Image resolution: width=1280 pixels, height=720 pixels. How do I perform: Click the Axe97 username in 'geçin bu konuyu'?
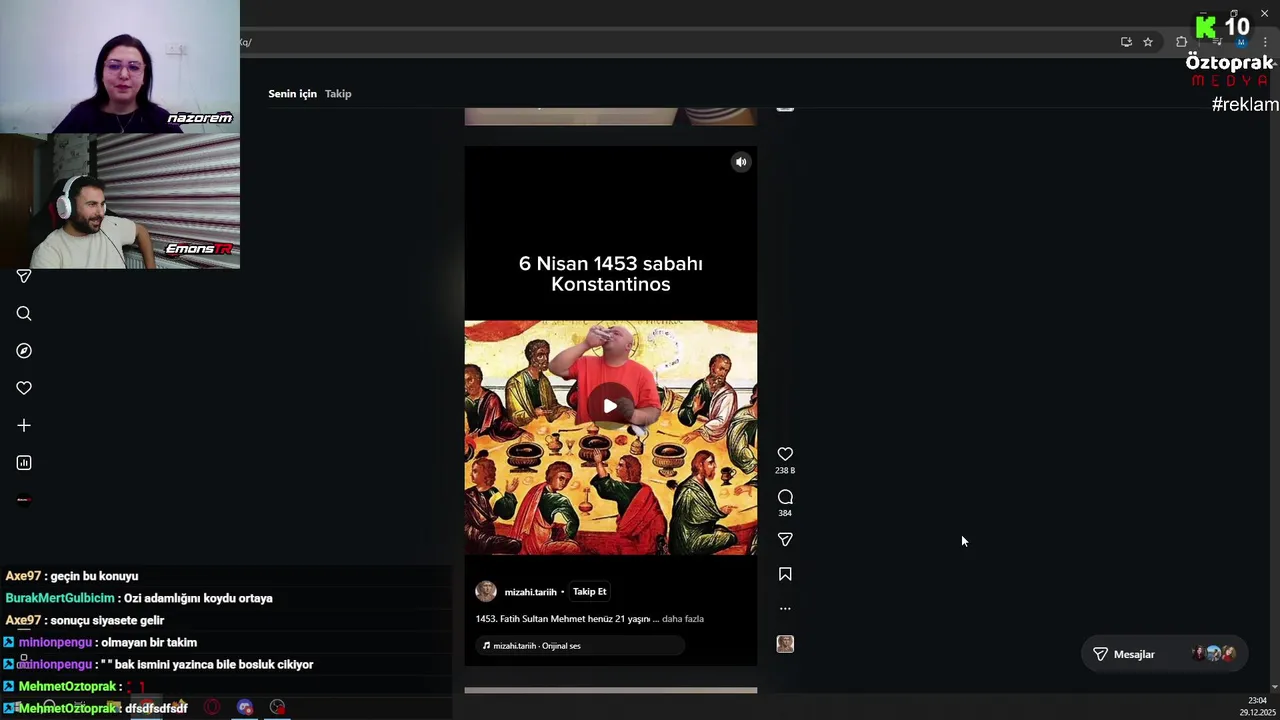pyautogui.click(x=23, y=576)
